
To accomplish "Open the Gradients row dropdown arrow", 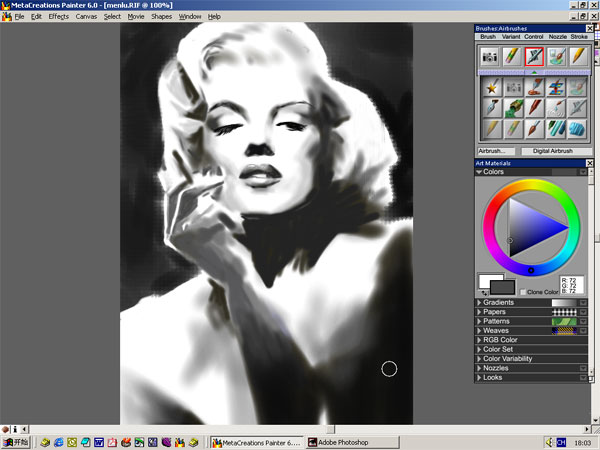I will pos(583,303).
